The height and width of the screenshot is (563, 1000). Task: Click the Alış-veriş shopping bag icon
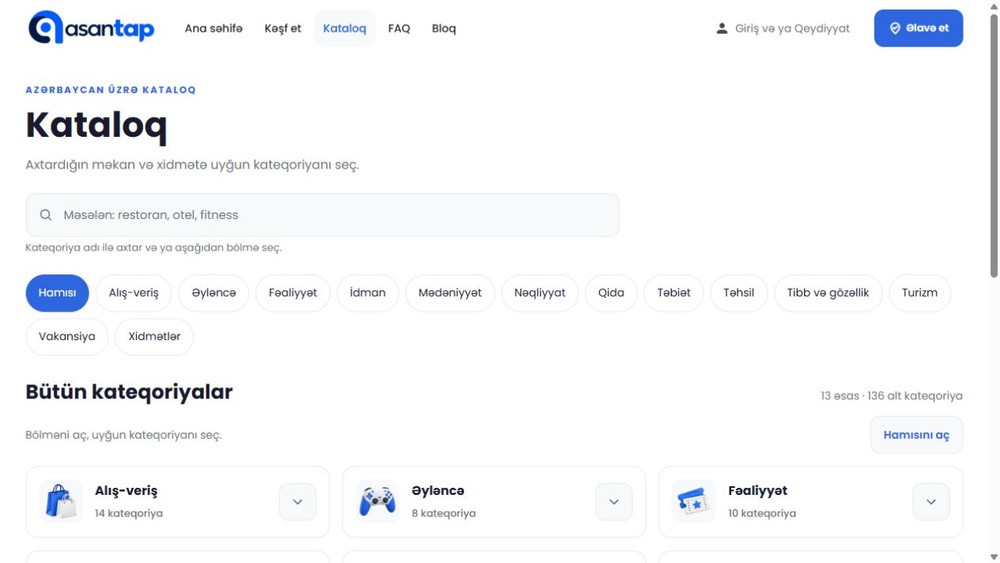coord(61,501)
